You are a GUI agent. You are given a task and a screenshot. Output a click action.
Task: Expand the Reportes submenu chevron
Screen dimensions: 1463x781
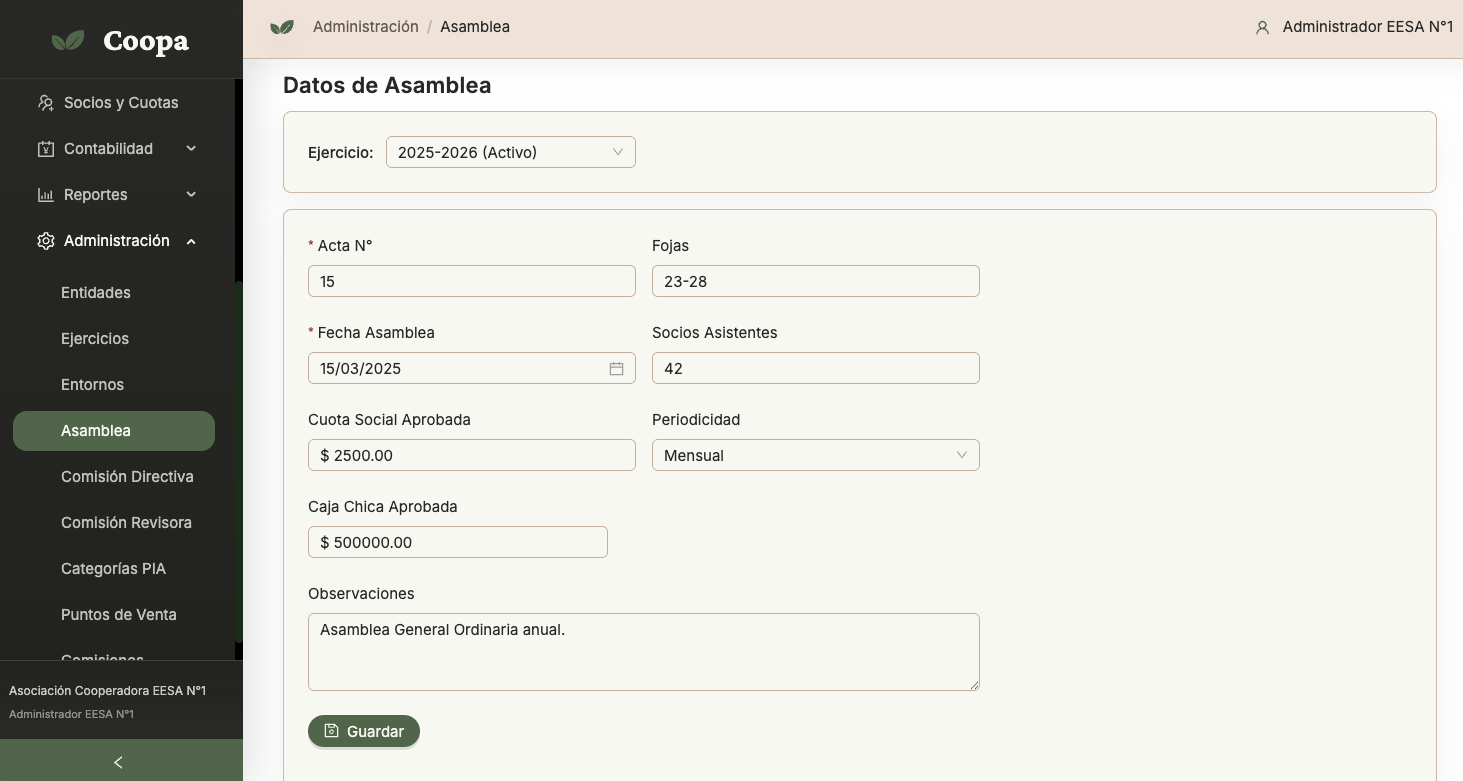tap(191, 195)
